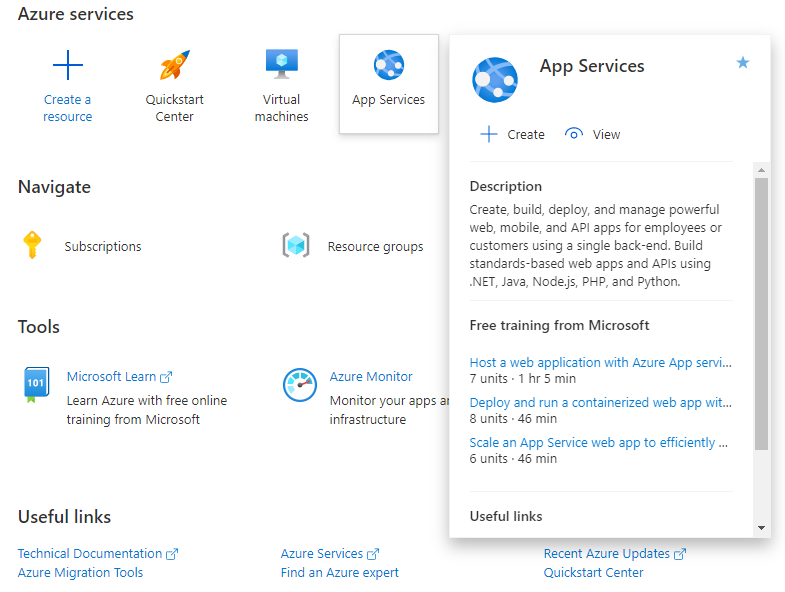Open the Resource groups cube icon
This screenshot has height=592, width=785.
pyautogui.click(x=296, y=245)
